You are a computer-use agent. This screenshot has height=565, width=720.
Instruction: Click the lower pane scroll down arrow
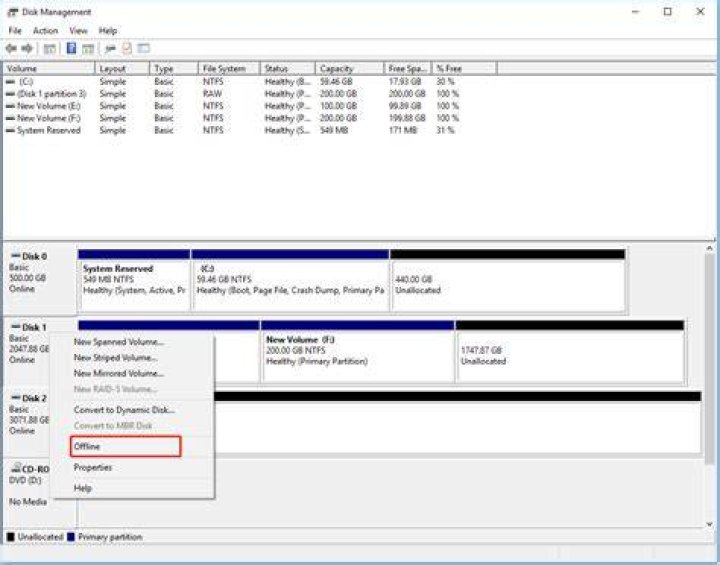coord(709,524)
